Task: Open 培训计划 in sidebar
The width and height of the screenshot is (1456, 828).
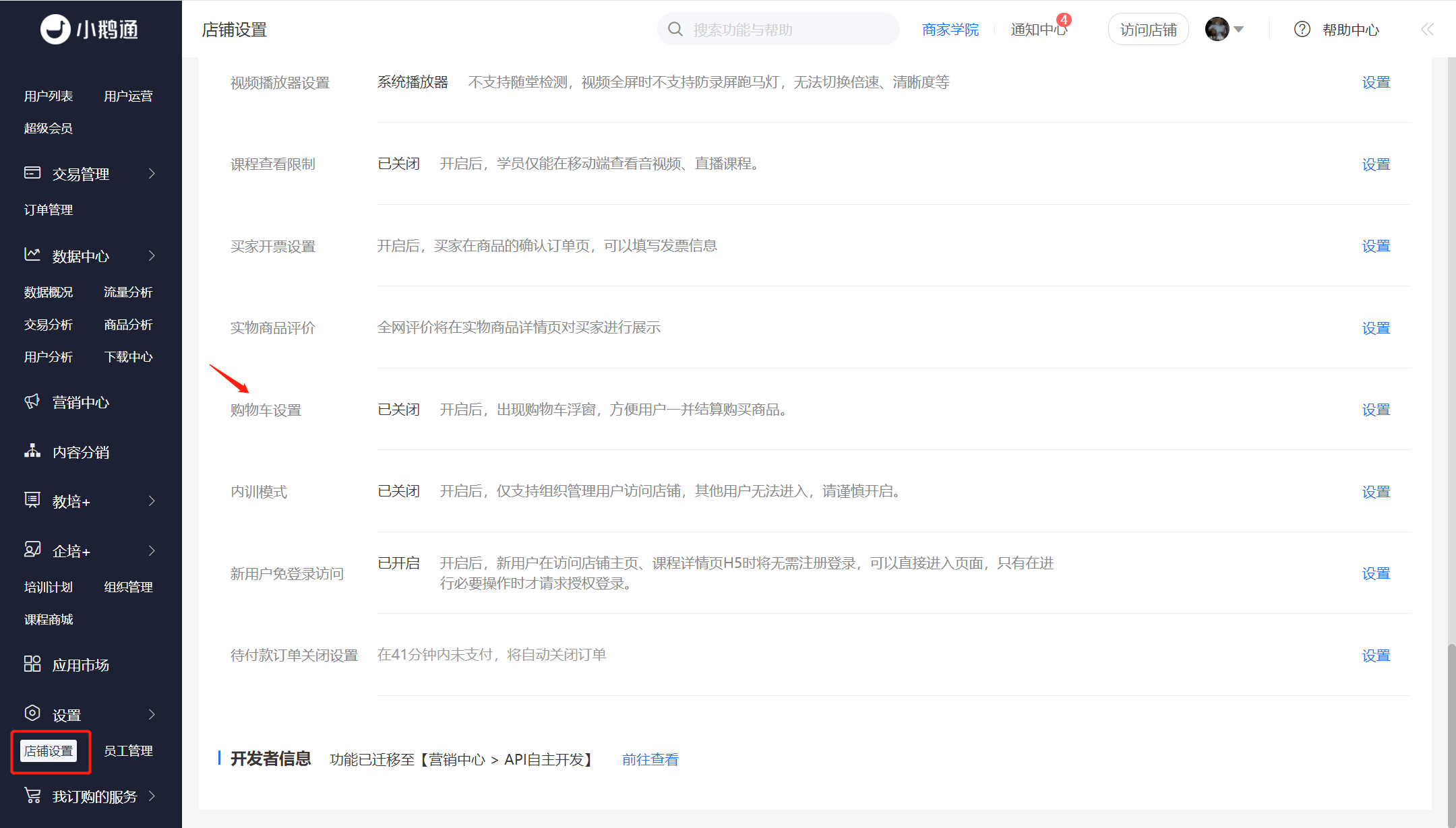Action: pos(49,587)
